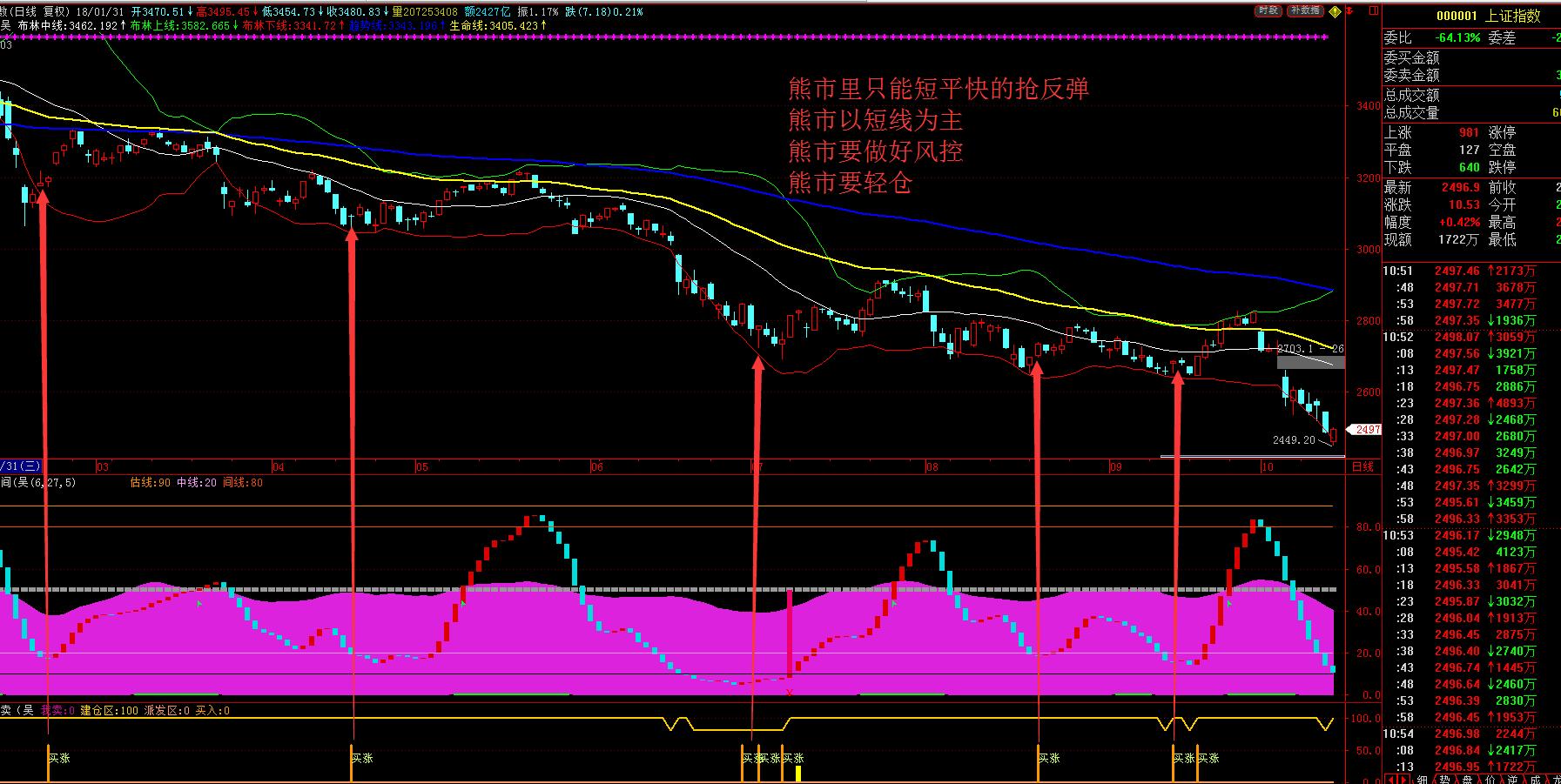This screenshot has width=1561, height=784.
Task: Select the 成 tab
Action: [1536, 779]
